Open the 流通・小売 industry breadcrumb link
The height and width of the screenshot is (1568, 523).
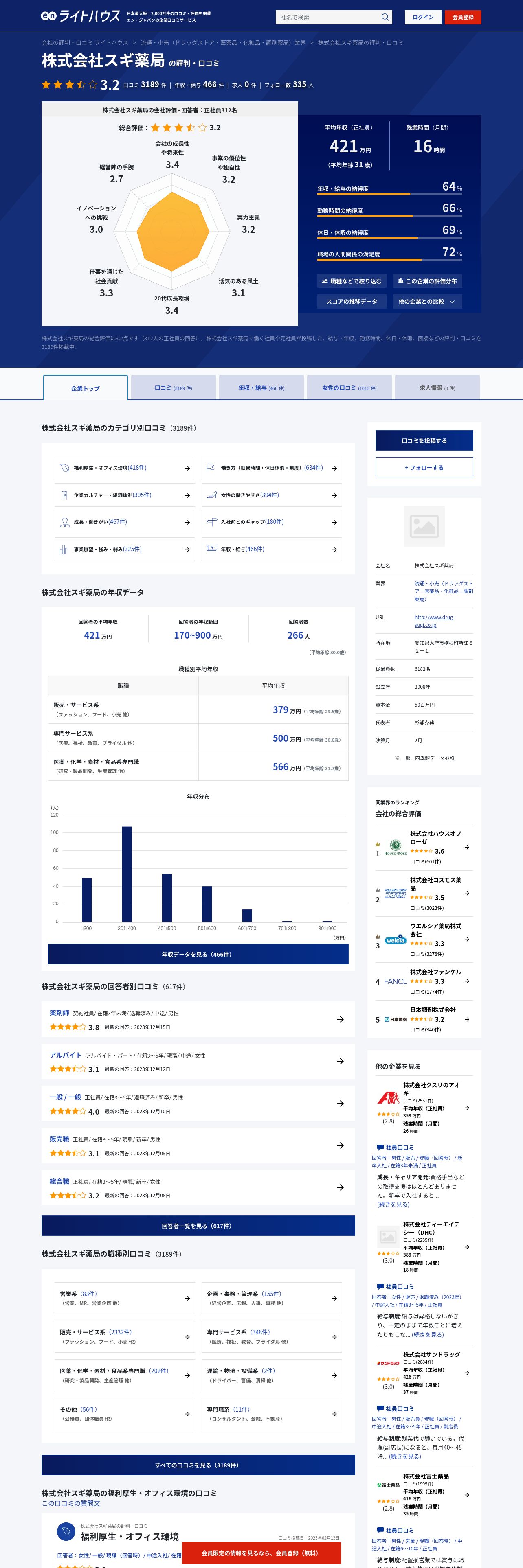(x=223, y=43)
